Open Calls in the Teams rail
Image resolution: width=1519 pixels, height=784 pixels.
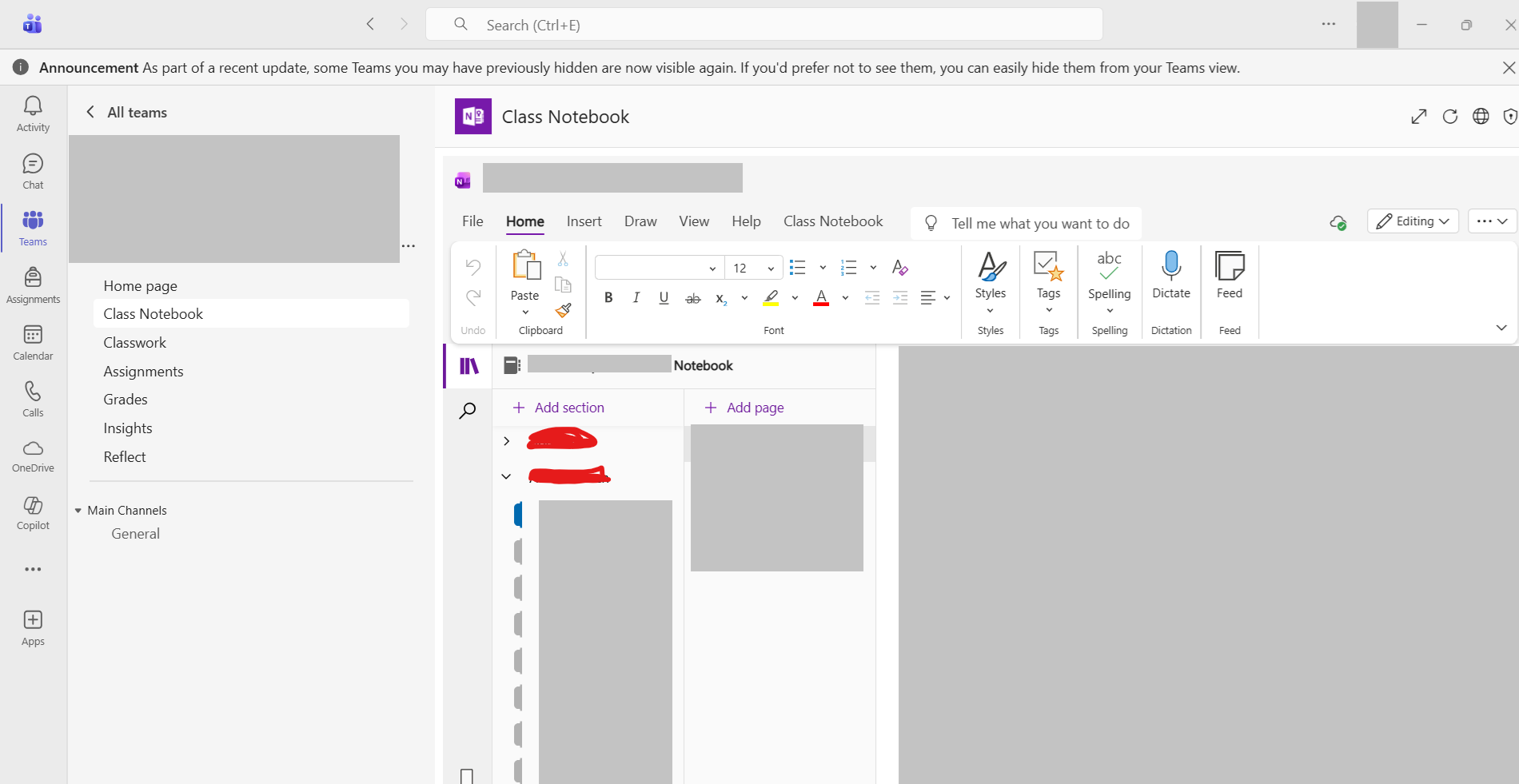click(33, 399)
